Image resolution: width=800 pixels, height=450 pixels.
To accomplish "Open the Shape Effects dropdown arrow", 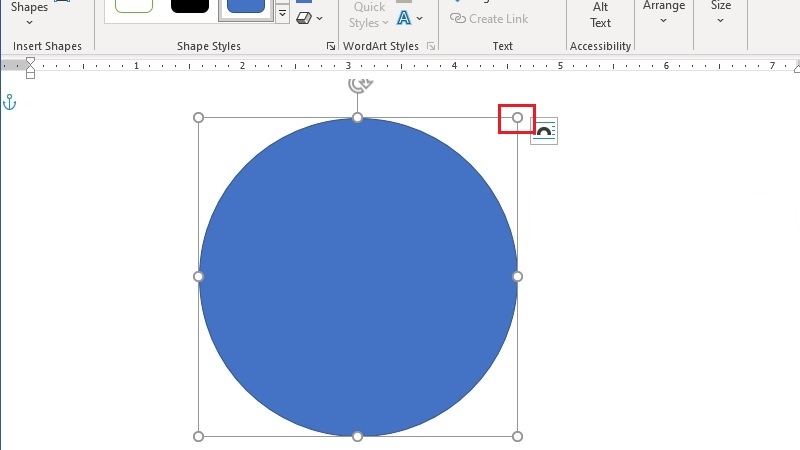I will coord(319,18).
